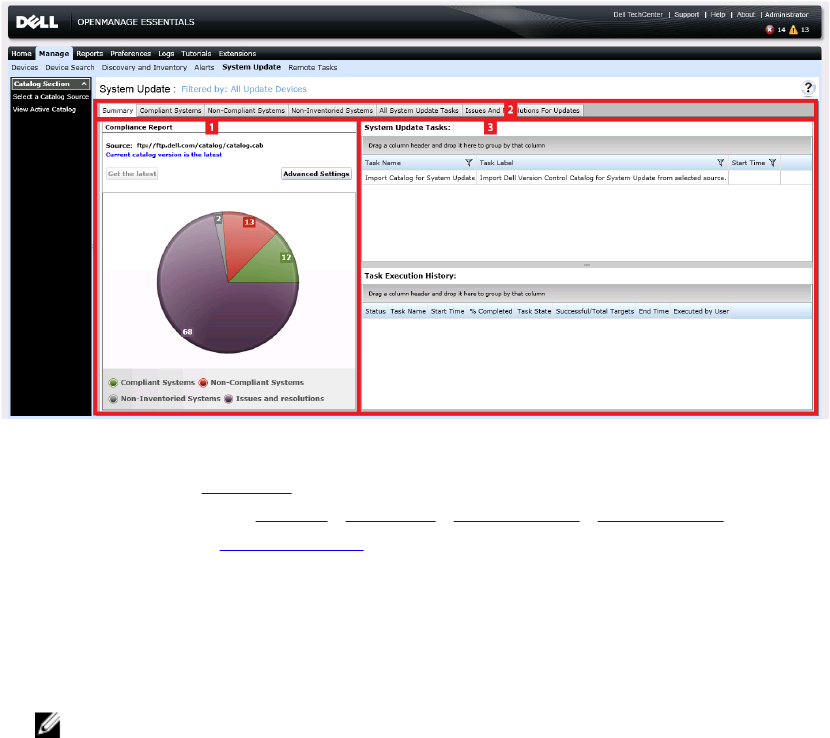Image resolution: width=830 pixels, height=738 pixels.
Task: Go to Device Search
Action: (x=69, y=67)
